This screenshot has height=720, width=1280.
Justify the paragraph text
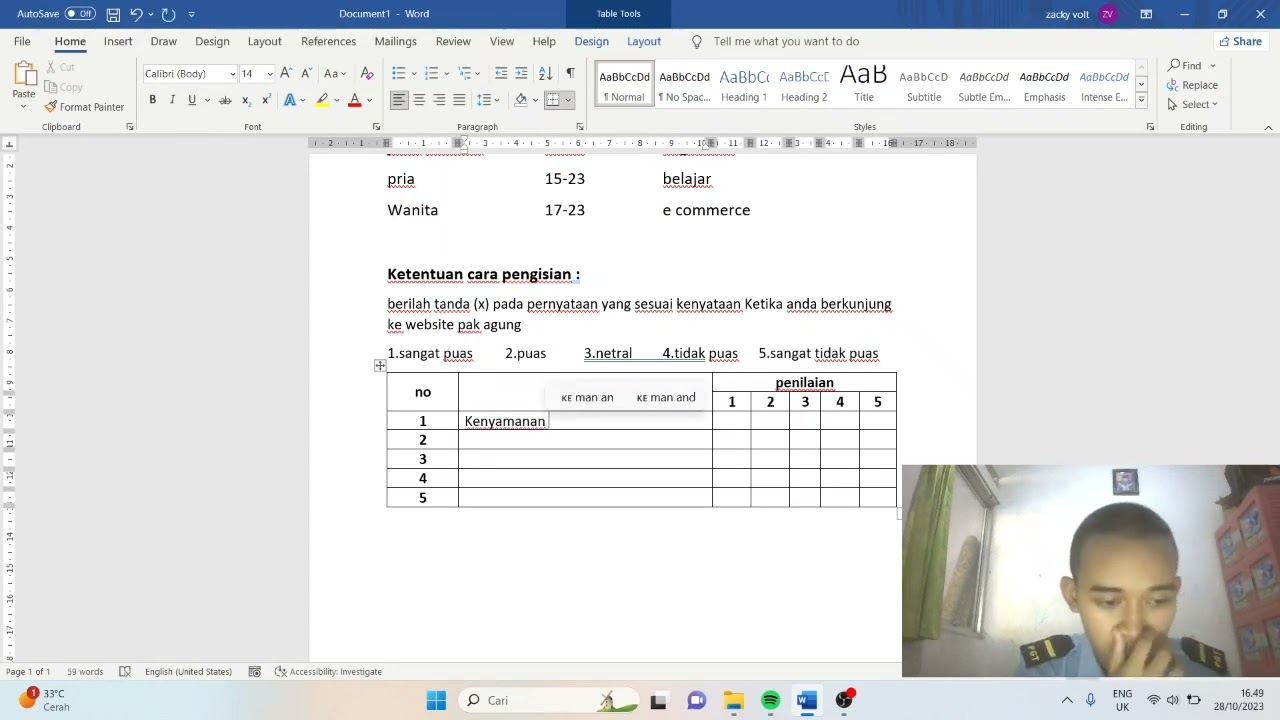point(459,100)
